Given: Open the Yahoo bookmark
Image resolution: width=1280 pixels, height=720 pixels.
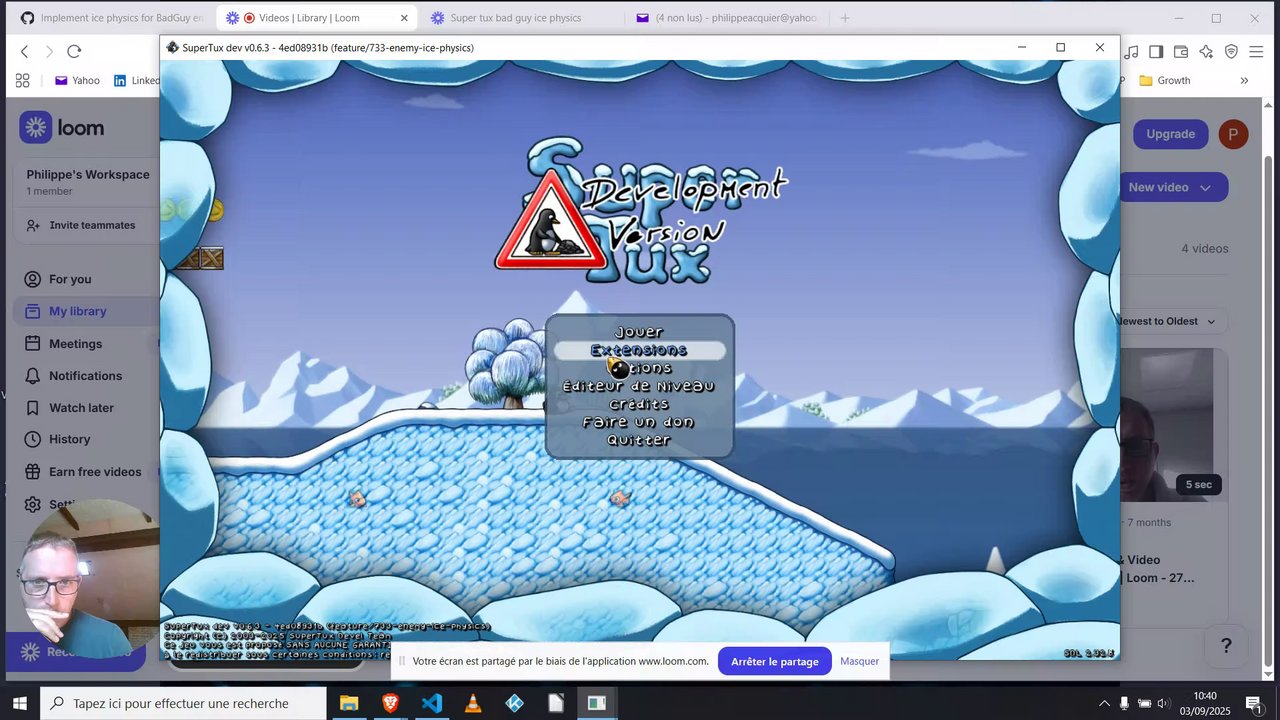Looking at the screenshot, I should (78, 80).
